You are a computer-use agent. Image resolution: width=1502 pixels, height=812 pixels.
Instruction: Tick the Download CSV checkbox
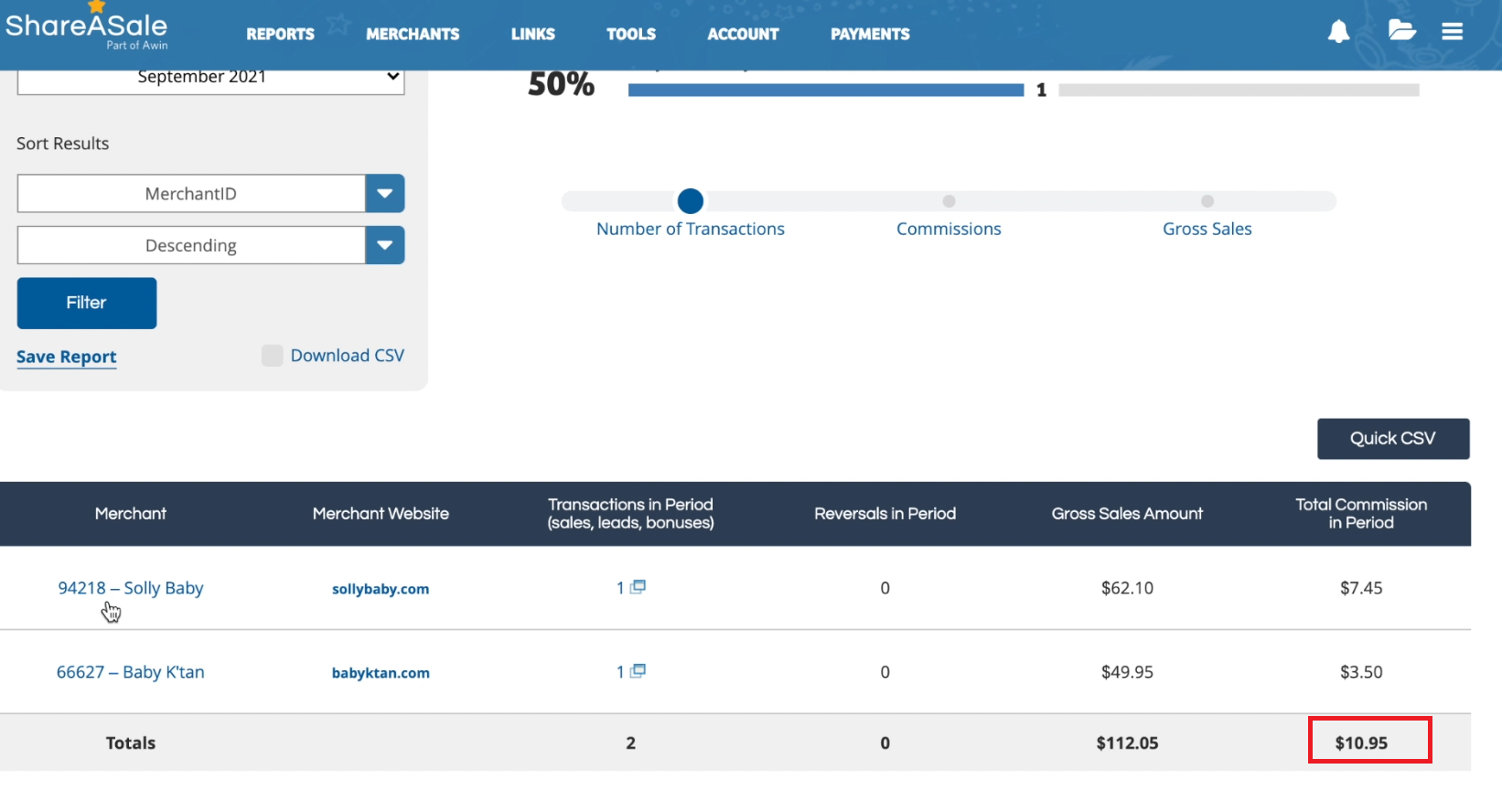click(272, 356)
